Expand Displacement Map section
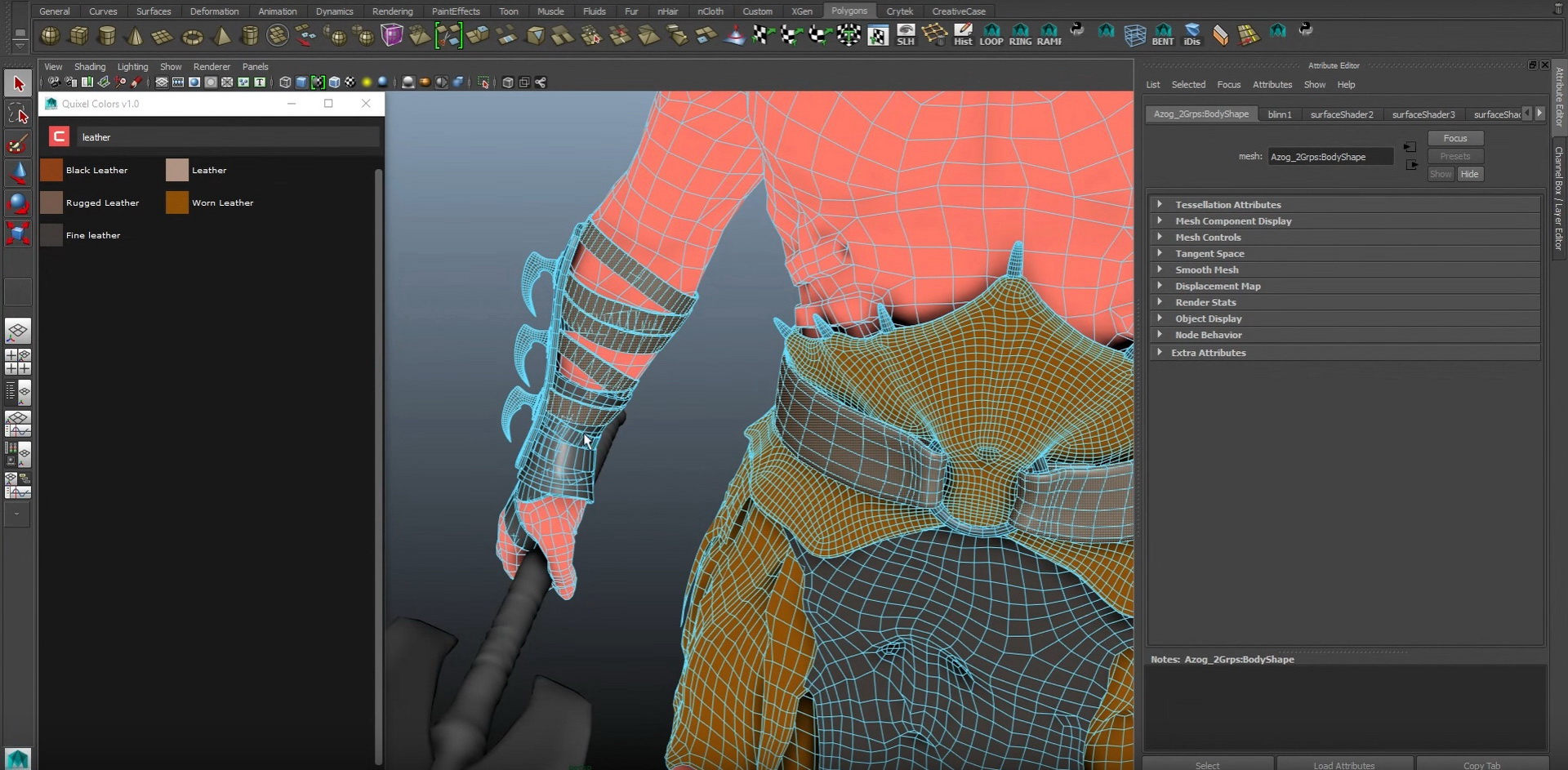The height and width of the screenshot is (770, 1568). point(1344,286)
